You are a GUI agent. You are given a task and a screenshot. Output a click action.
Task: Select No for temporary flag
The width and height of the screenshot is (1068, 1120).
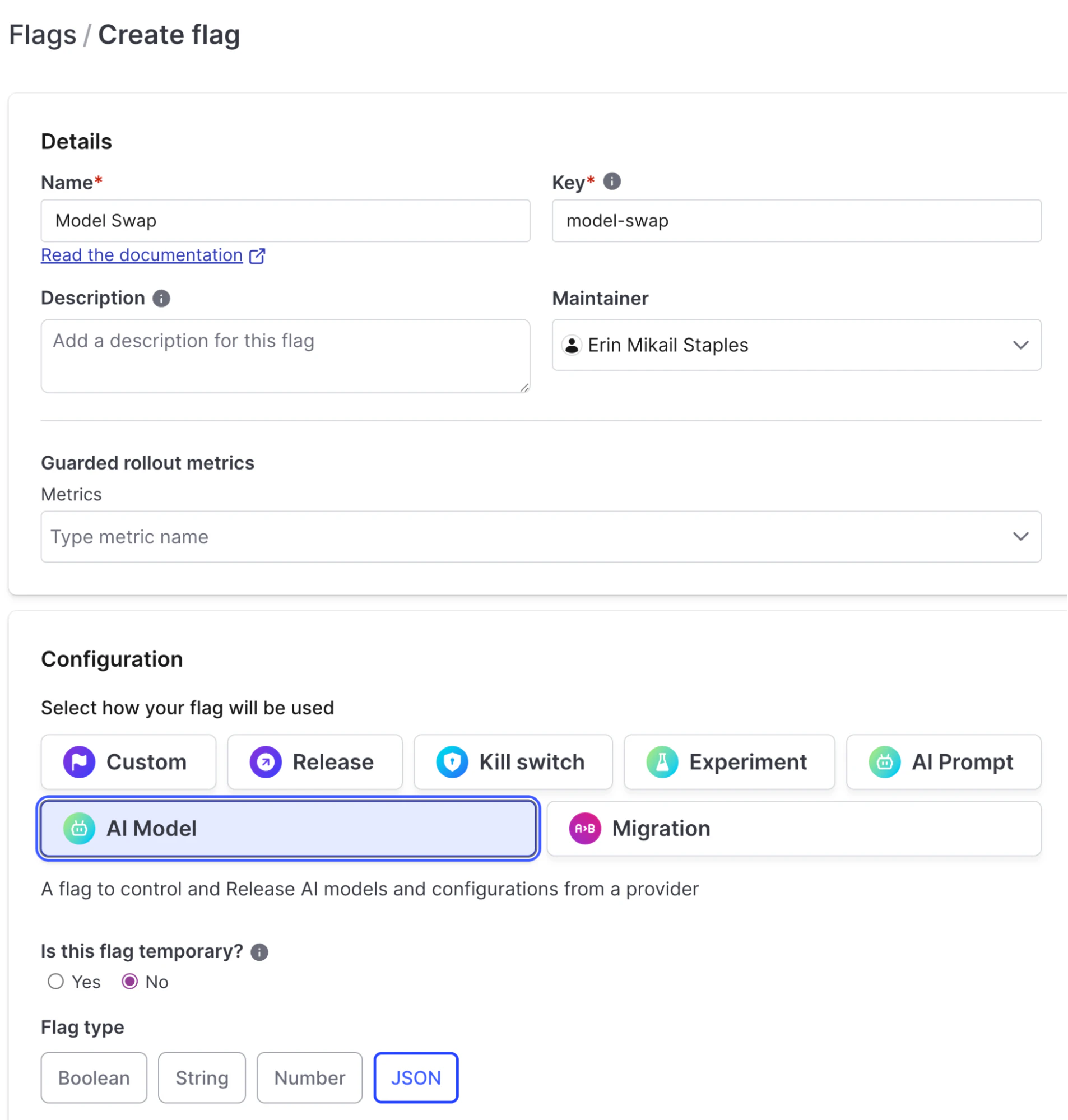click(x=131, y=981)
